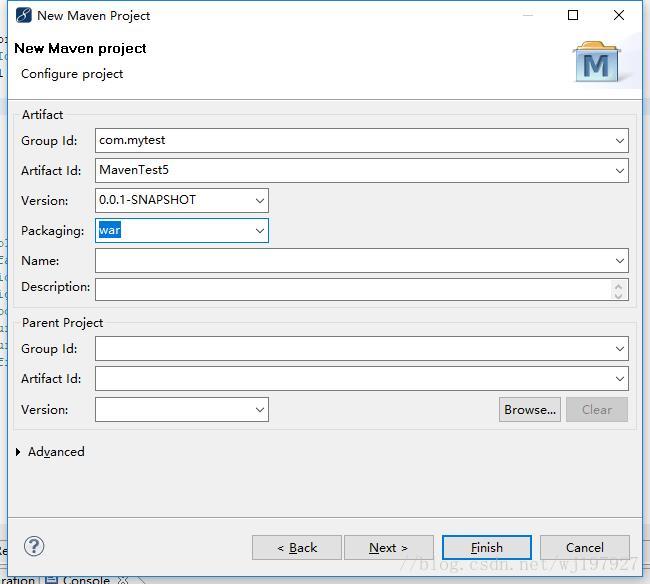Click the Description: label

point(56,287)
